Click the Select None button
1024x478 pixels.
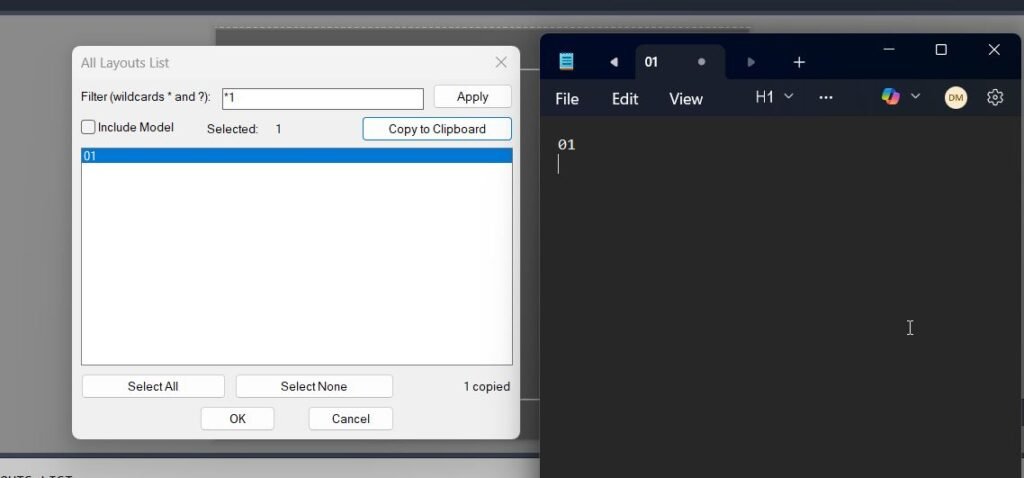click(x=314, y=387)
